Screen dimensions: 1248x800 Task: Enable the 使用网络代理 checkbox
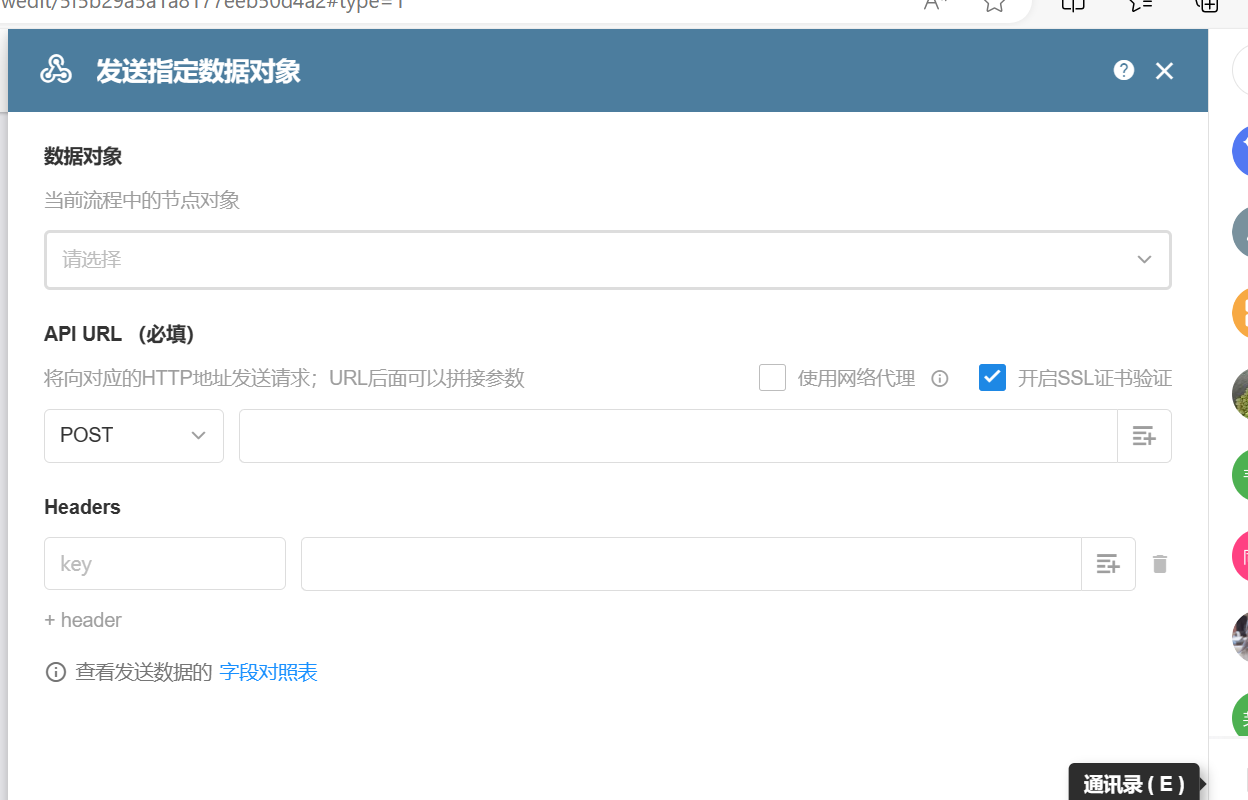(x=772, y=377)
